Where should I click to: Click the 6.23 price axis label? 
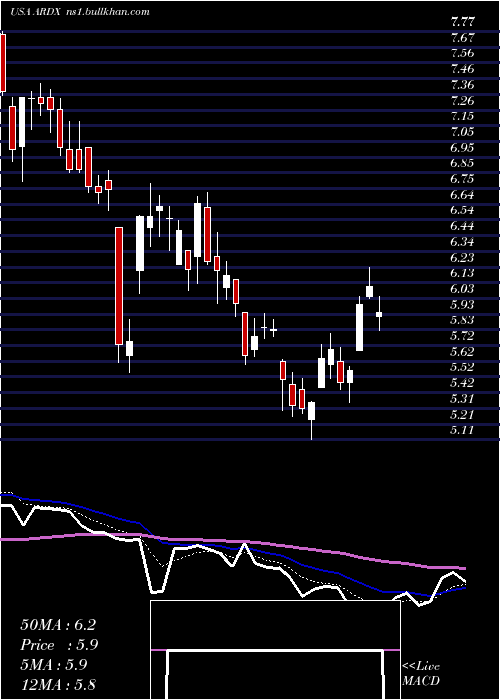tap(462, 258)
